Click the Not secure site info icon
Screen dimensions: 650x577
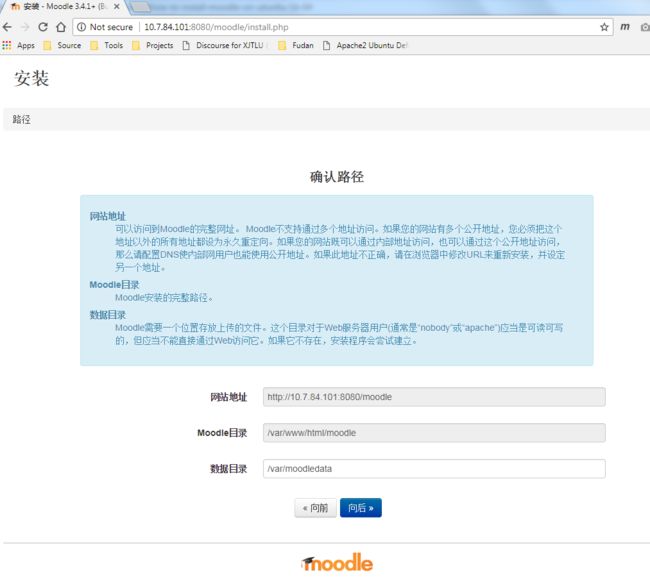(x=82, y=27)
